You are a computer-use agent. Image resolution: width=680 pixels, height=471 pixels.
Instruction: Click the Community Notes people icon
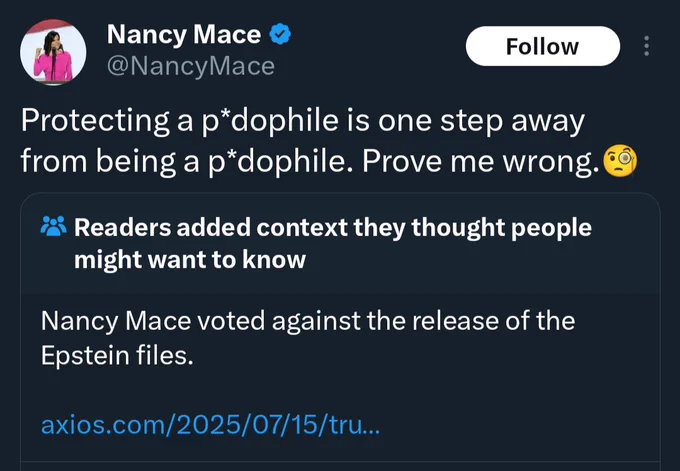pyautogui.click(x=53, y=229)
